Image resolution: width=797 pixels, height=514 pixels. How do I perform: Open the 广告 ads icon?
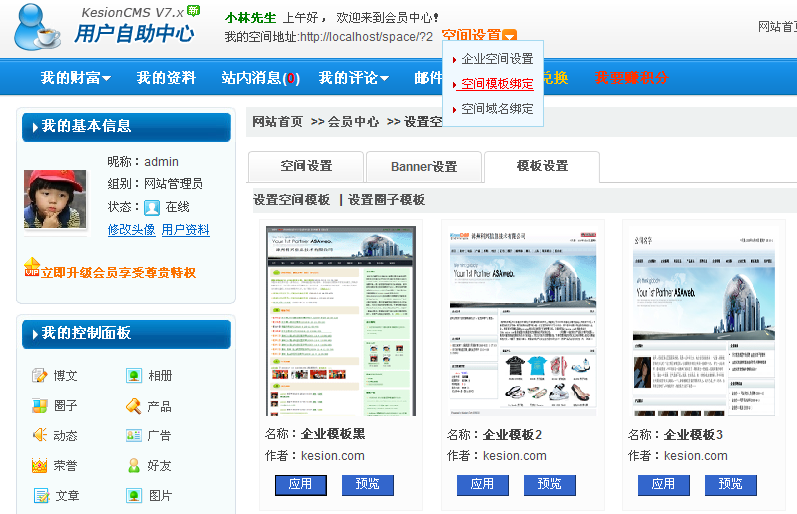[x=134, y=436]
